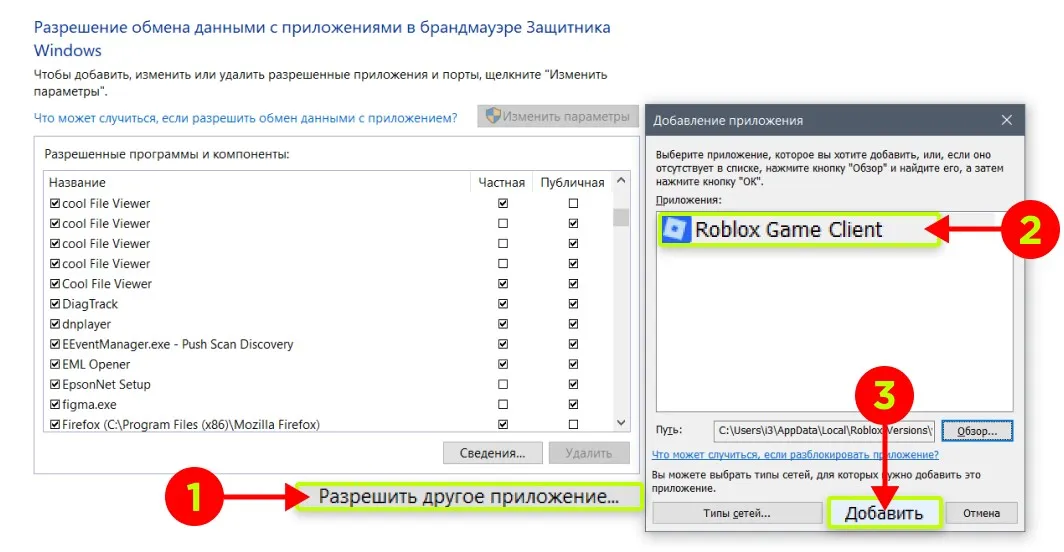This screenshot has height=552, width=1064.
Task: Click the Частная column header
Action: 501,182
